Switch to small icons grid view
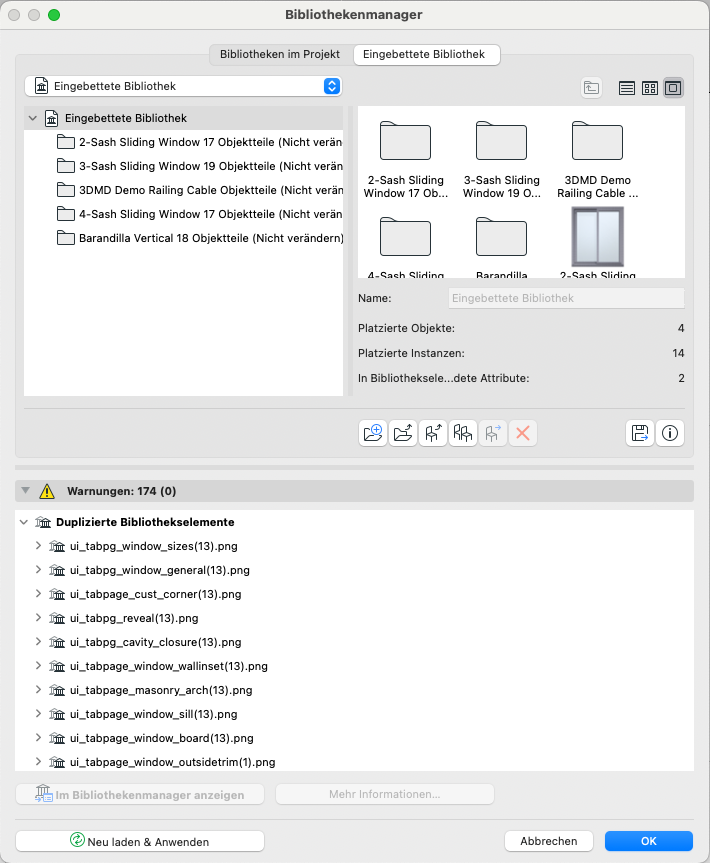The height and width of the screenshot is (863, 710). click(650, 88)
